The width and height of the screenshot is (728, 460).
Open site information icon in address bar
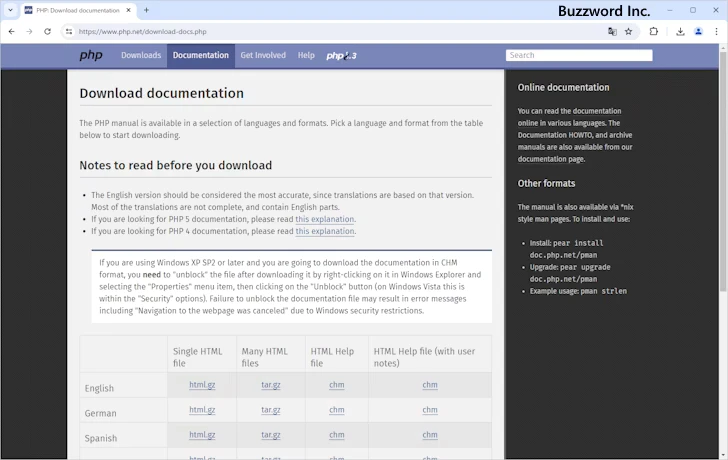pyautogui.click(x=69, y=32)
